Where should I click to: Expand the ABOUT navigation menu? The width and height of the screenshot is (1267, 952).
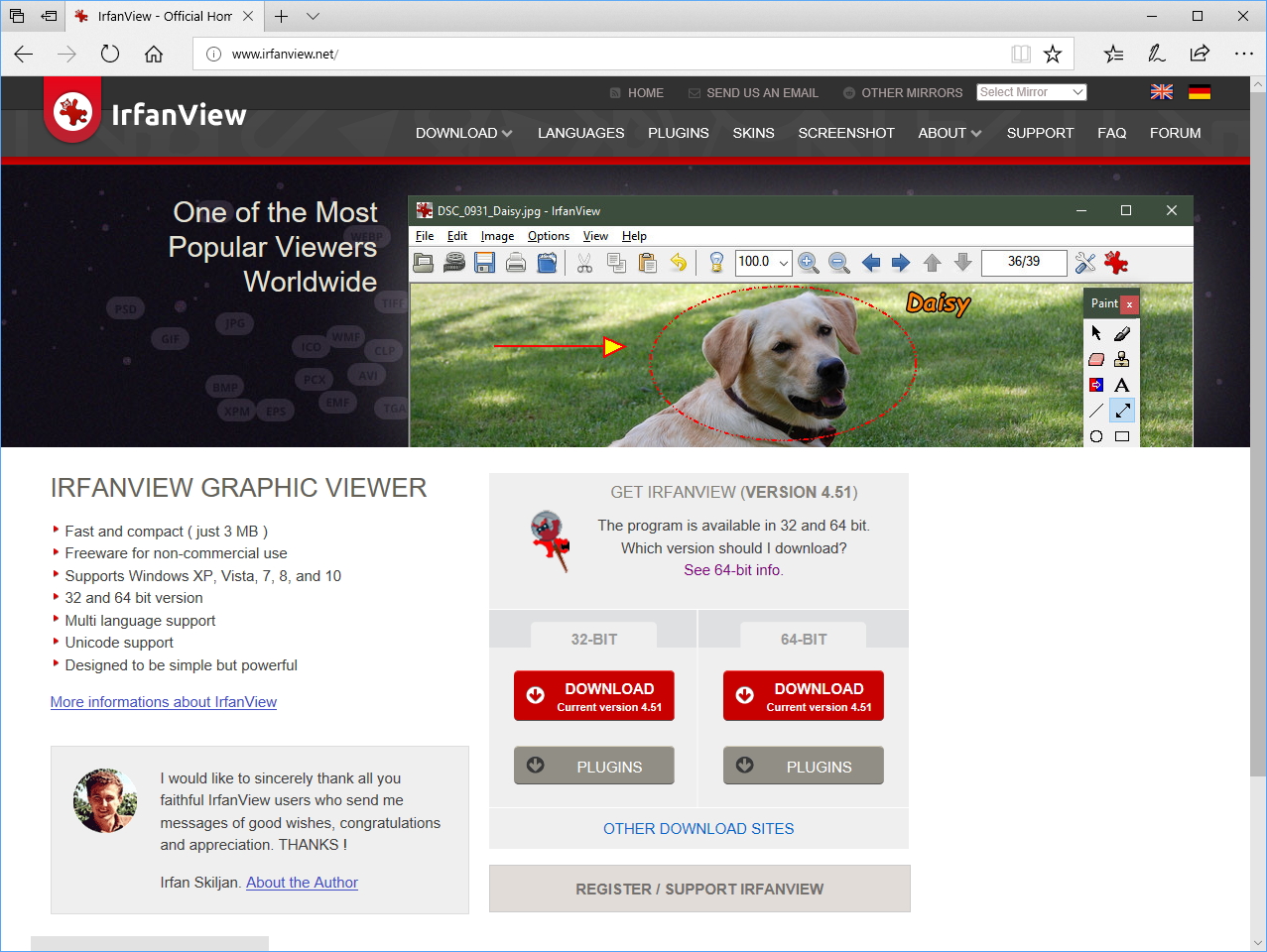pos(950,133)
